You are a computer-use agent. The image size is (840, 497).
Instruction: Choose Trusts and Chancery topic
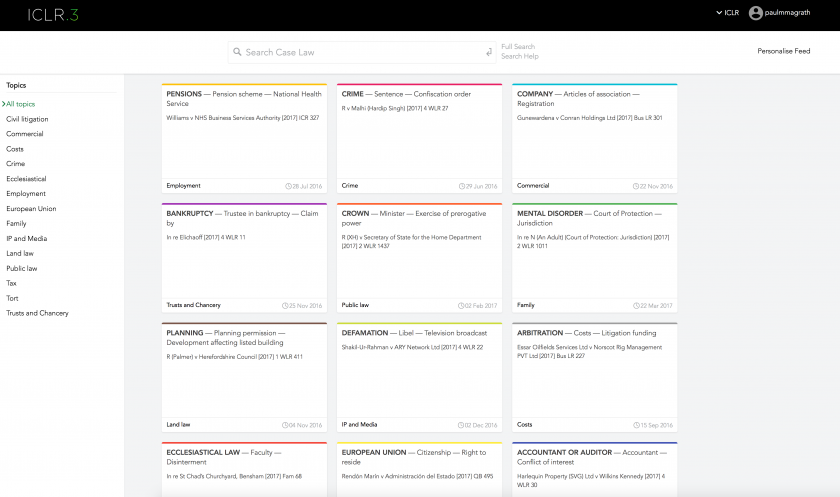[x=37, y=313]
